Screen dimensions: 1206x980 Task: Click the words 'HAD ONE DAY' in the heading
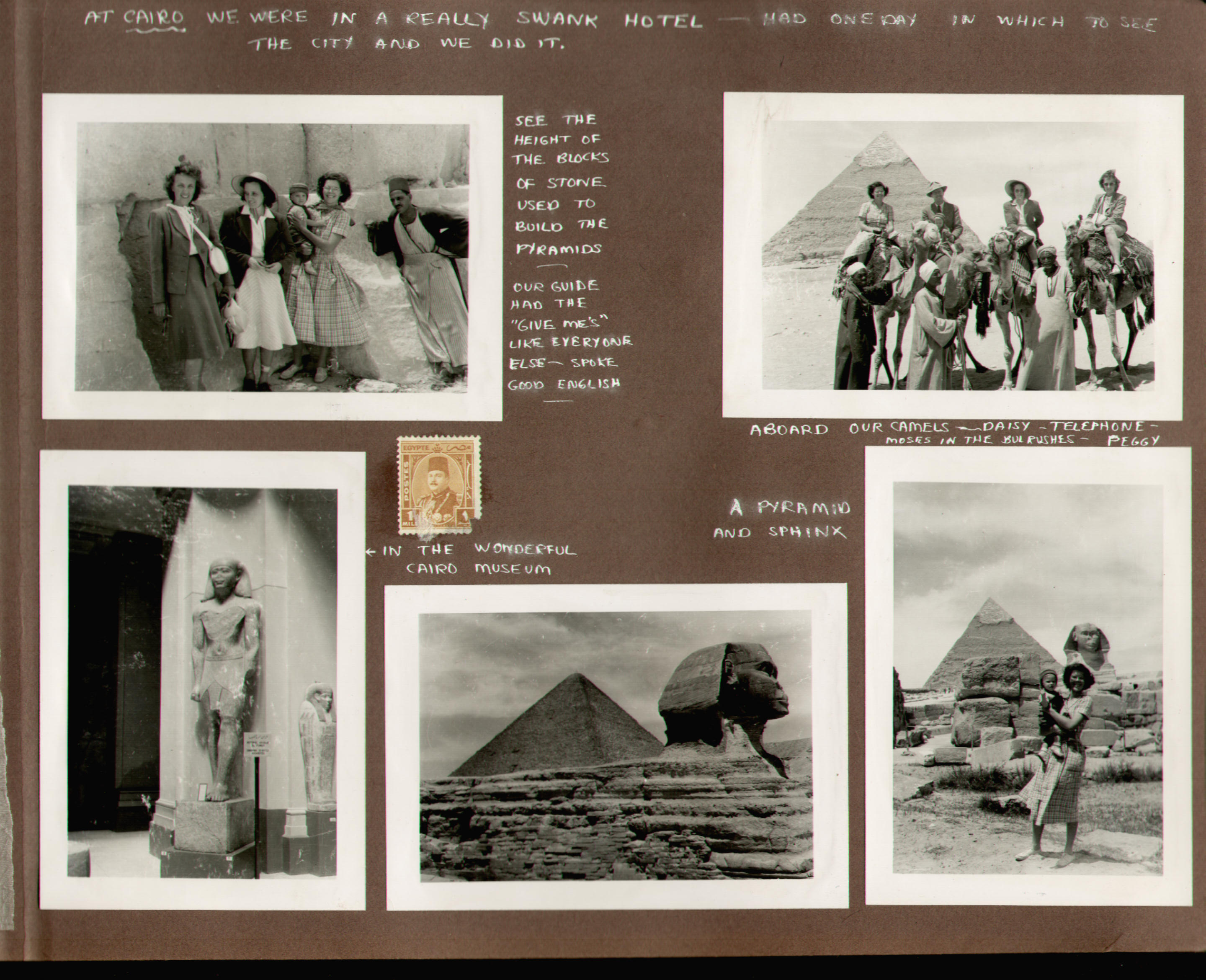pyautogui.click(x=840, y=21)
